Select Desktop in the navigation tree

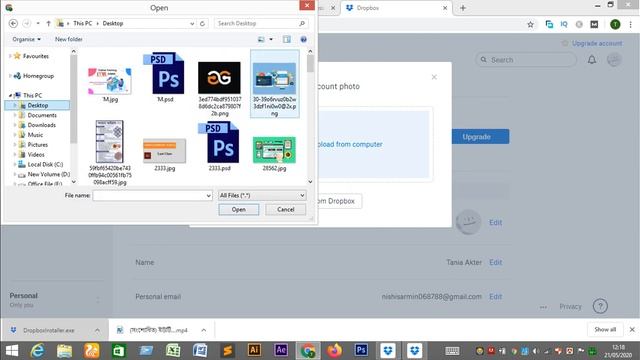coord(38,105)
